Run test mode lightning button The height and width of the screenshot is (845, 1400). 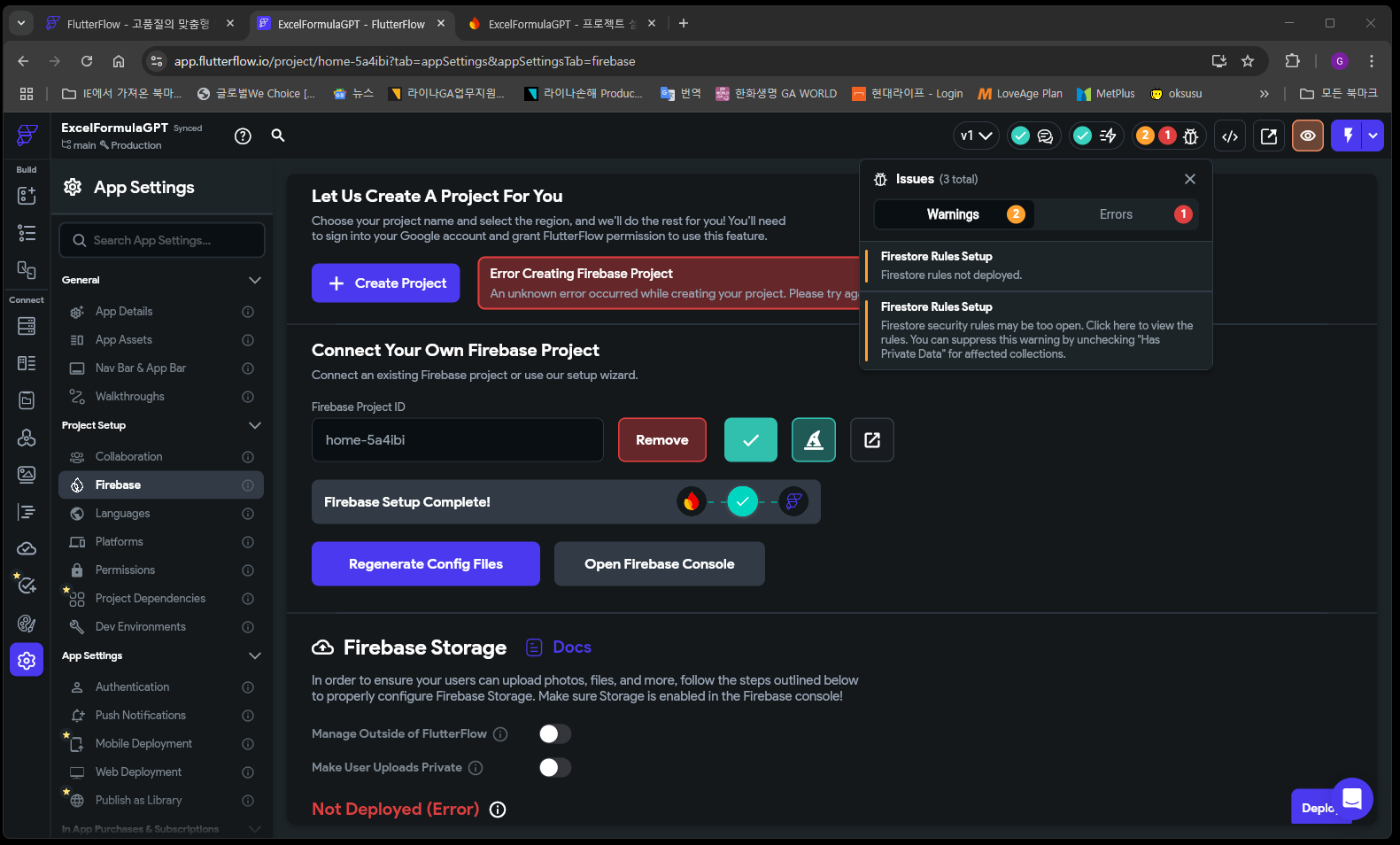tap(1348, 136)
